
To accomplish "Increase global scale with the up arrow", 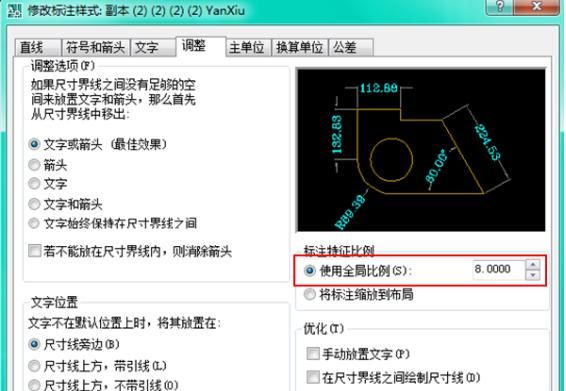I will pyautogui.click(x=533, y=265).
